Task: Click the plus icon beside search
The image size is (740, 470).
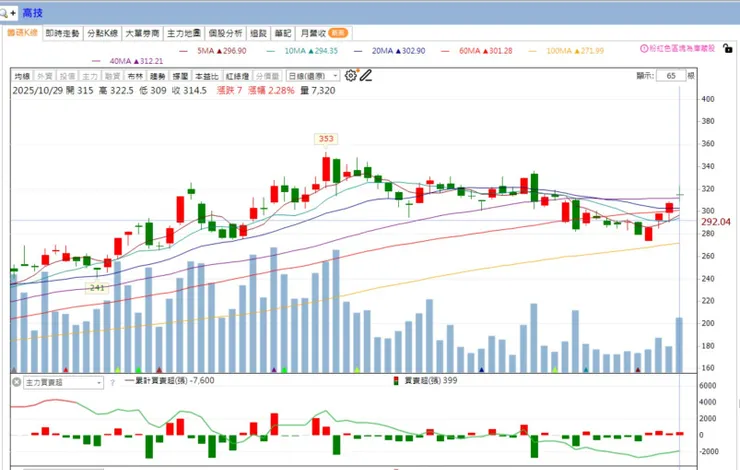Action: (x=13, y=13)
